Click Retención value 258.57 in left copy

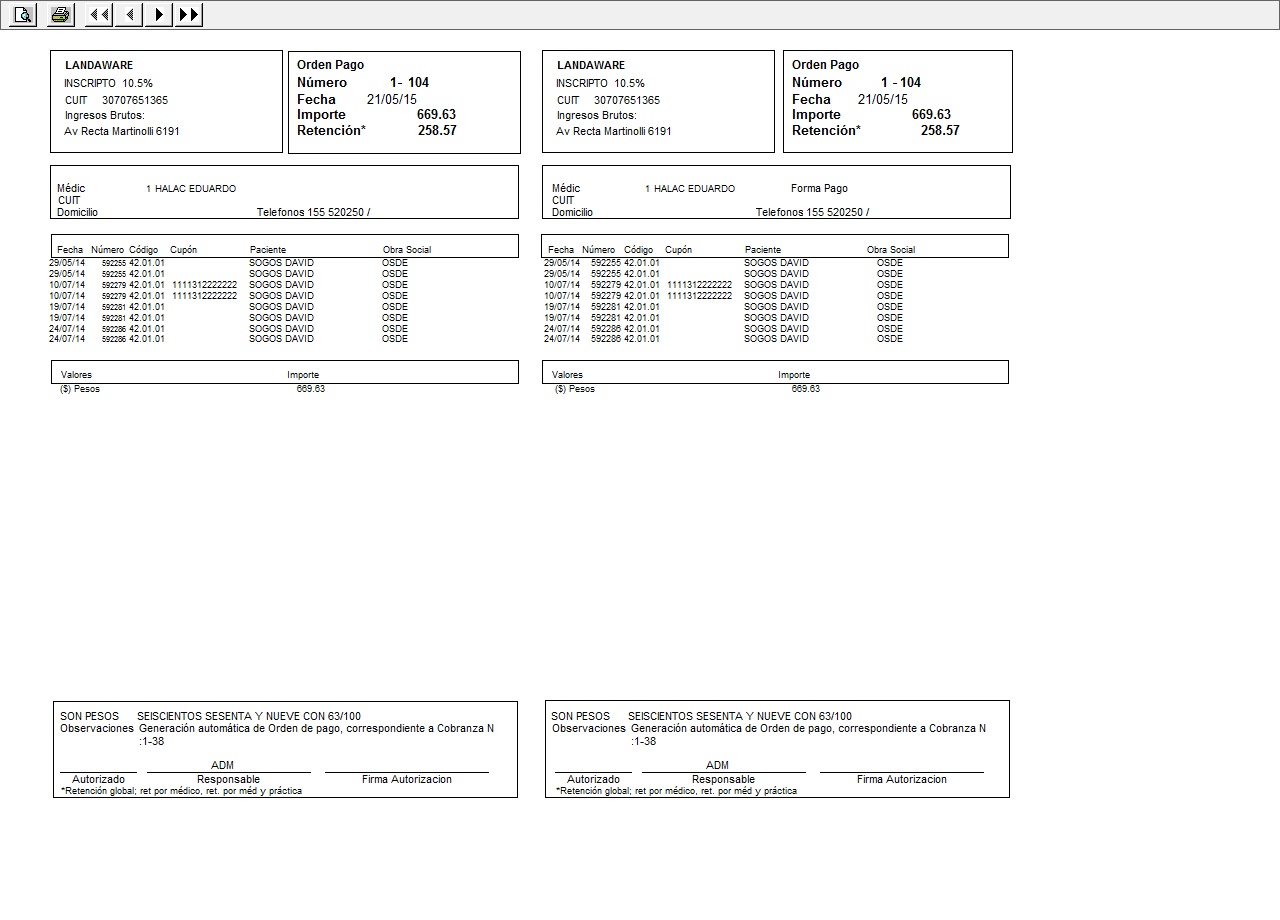[437, 130]
